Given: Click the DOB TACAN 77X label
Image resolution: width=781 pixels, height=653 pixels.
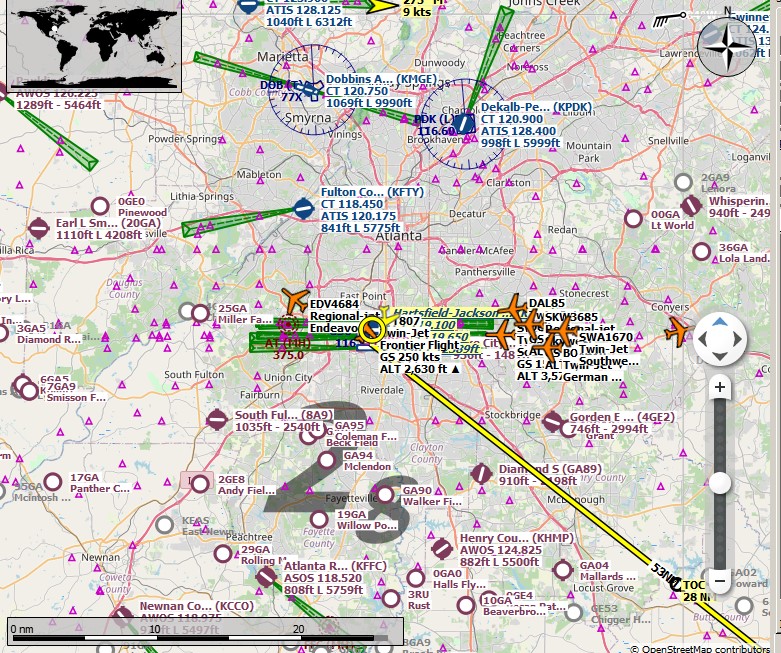Looking at the screenshot, I should [281, 91].
